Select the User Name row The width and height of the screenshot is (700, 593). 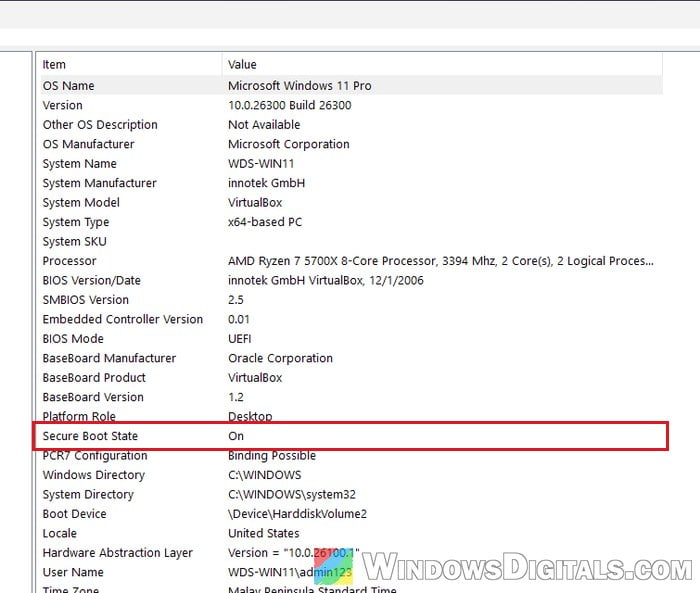(351, 572)
